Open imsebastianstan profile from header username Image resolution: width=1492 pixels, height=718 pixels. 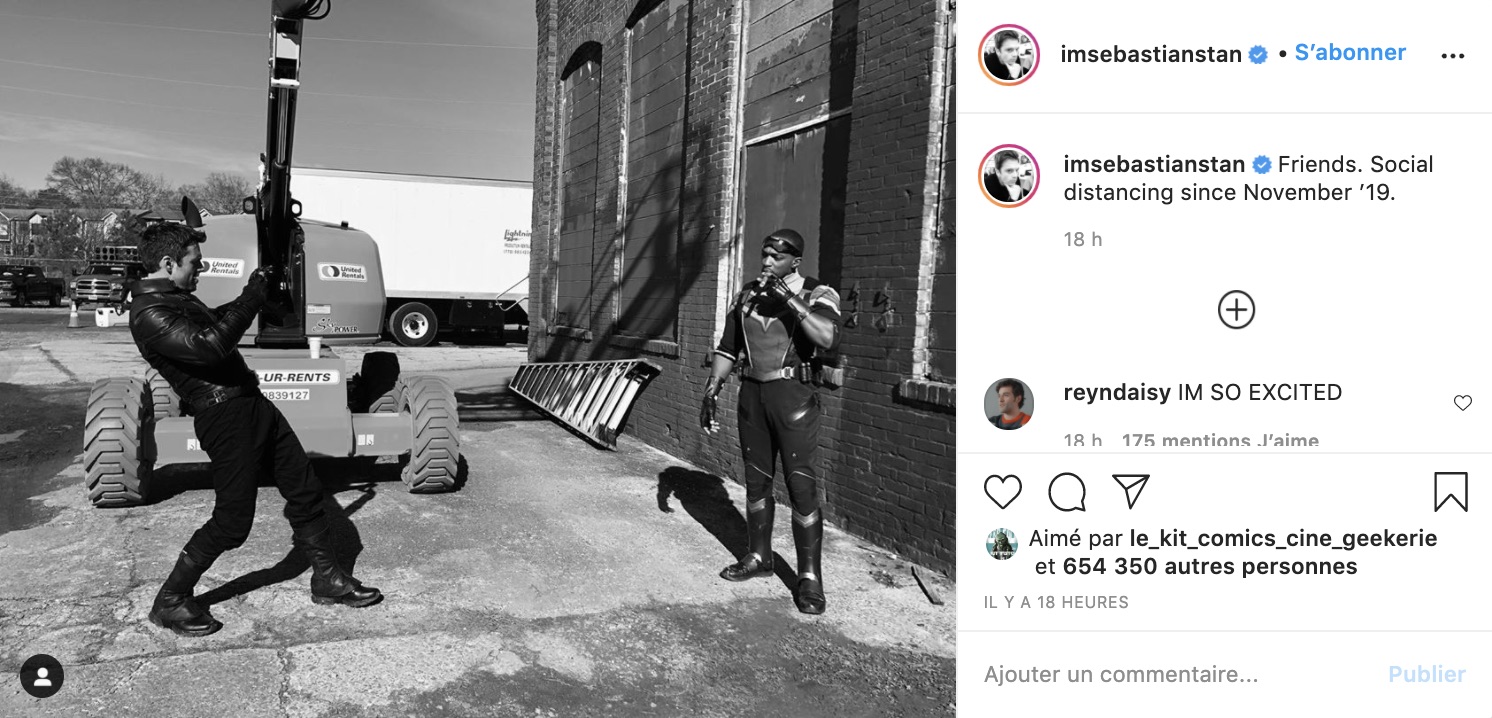click(1151, 55)
